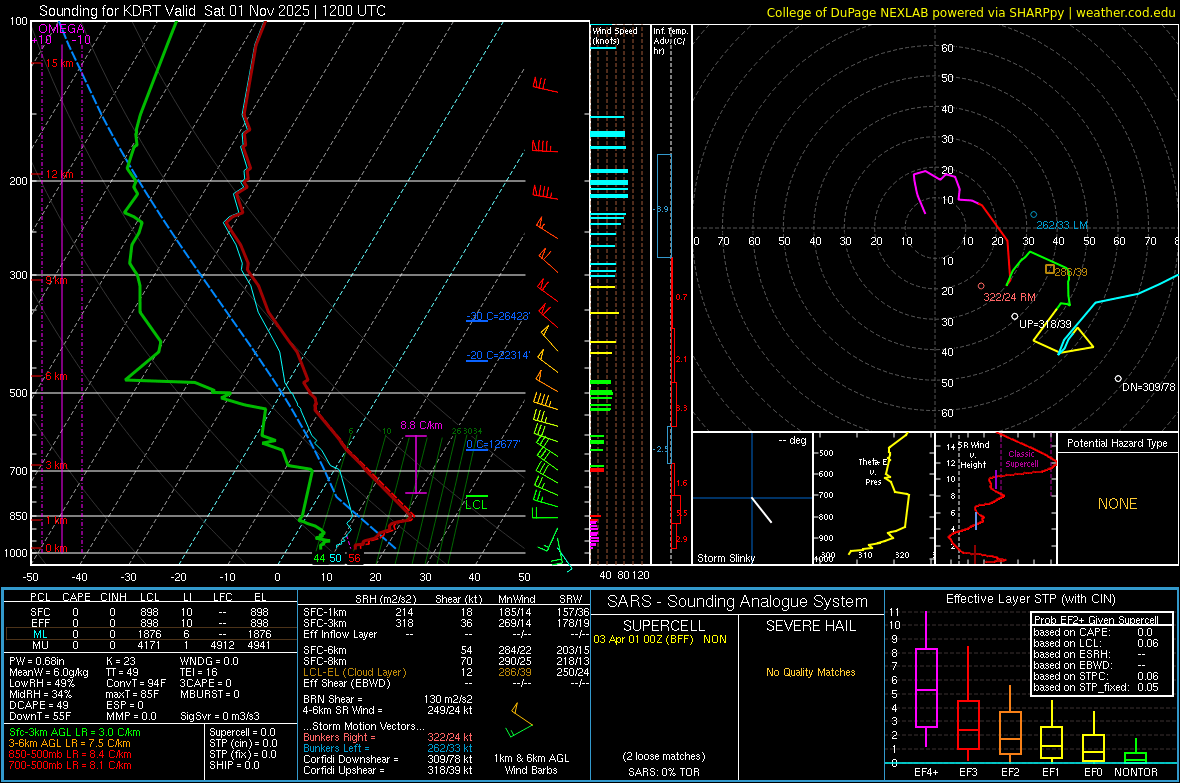Select the OMEGA label on the skew-T
1180x783 pixels.
pyautogui.click(x=61, y=29)
